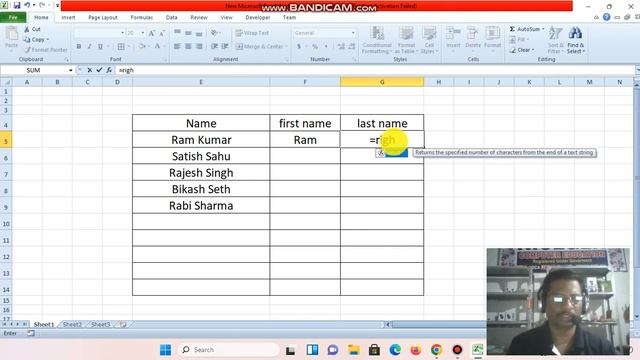Click cell containing Satish Sahu
Viewport: 640px width, 360px height.
click(201, 156)
